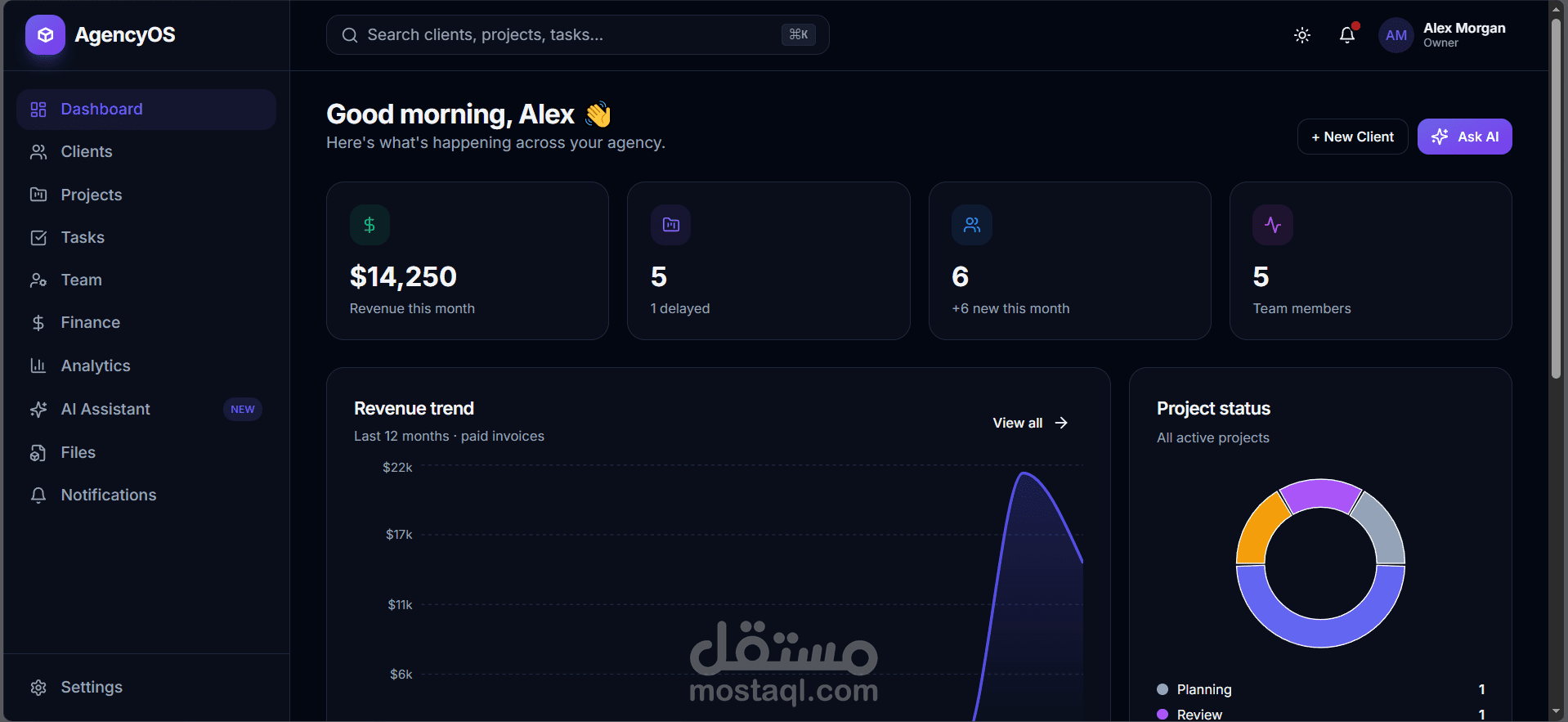Click the AgencyOS cube logo icon
This screenshot has height=722, width=1568.
click(45, 35)
